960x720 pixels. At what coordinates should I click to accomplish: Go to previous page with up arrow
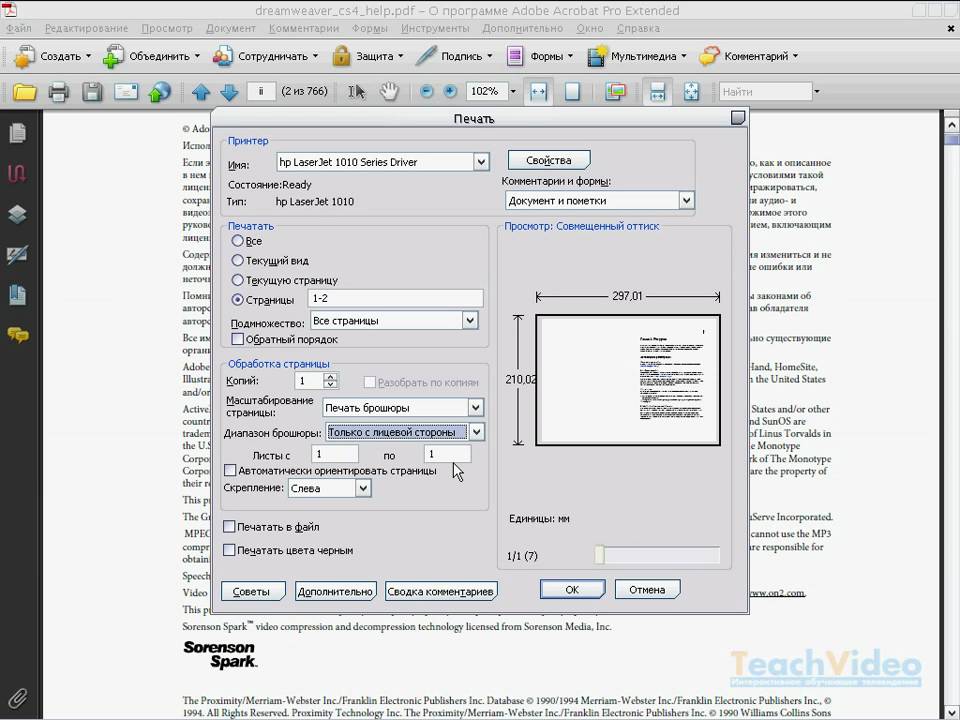[201, 92]
